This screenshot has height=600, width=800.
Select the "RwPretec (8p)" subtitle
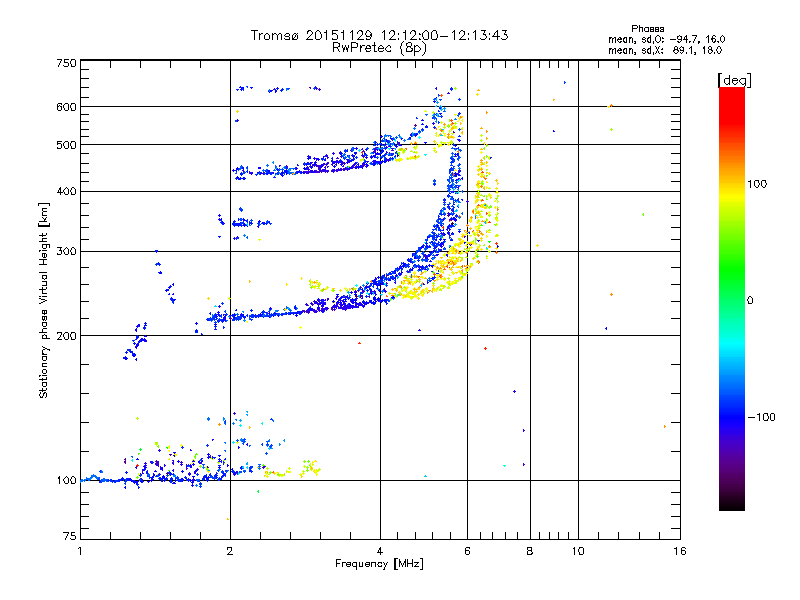click(x=379, y=48)
